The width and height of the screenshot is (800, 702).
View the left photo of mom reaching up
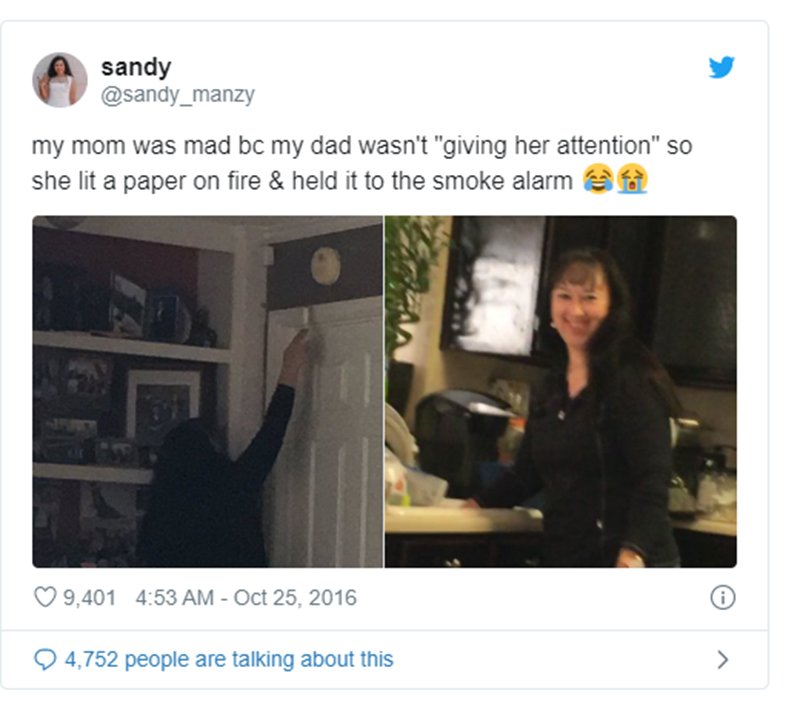[x=208, y=391]
